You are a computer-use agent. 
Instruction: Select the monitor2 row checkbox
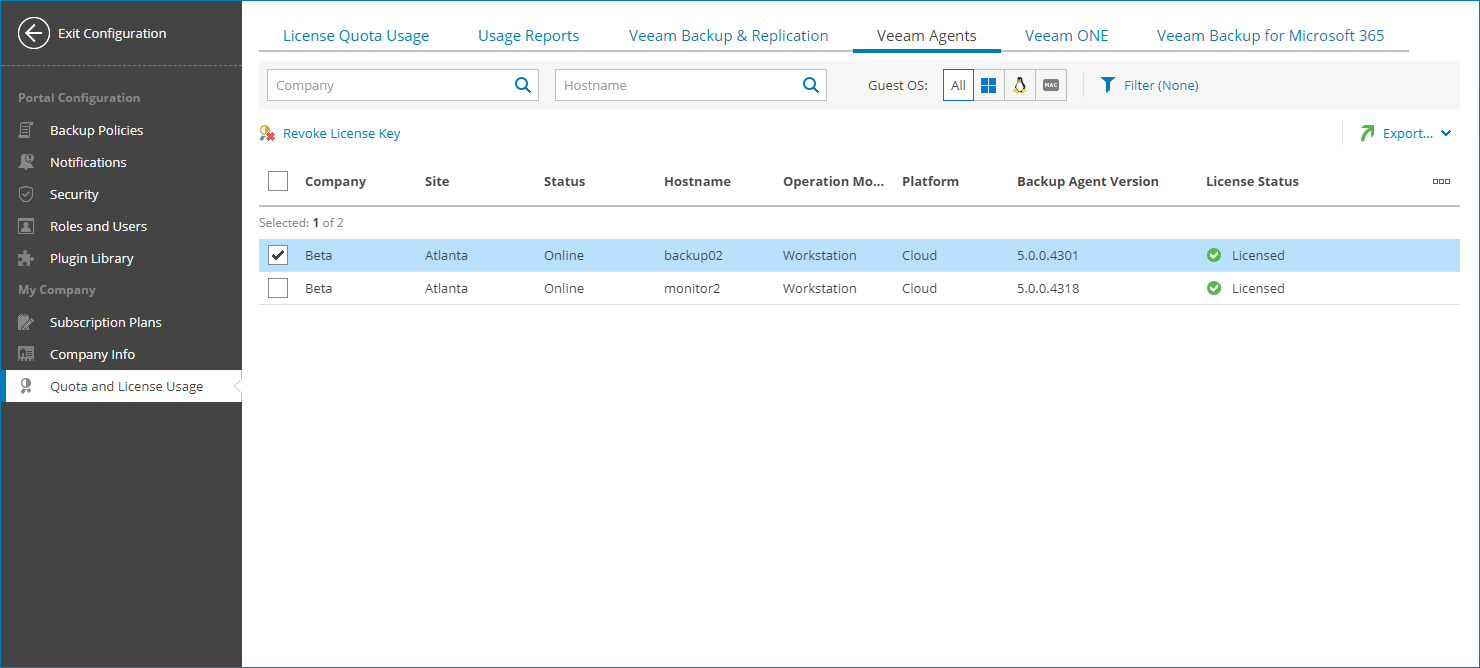coord(277,288)
